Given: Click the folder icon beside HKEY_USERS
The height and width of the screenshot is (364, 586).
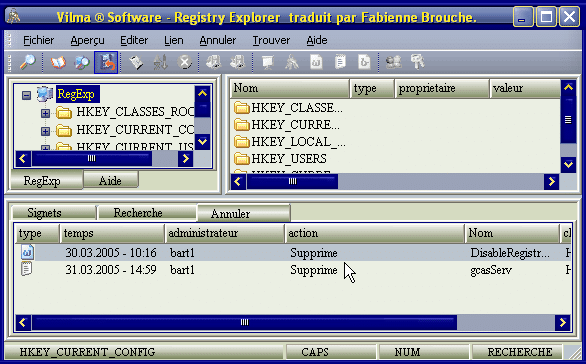Looking at the screenshot, I should (x=242, y=159).
